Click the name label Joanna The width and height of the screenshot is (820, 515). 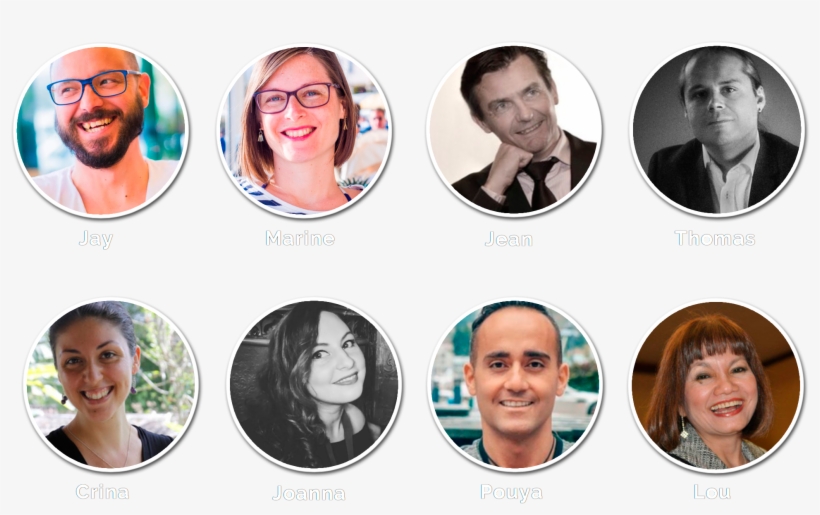click(309, 493)
